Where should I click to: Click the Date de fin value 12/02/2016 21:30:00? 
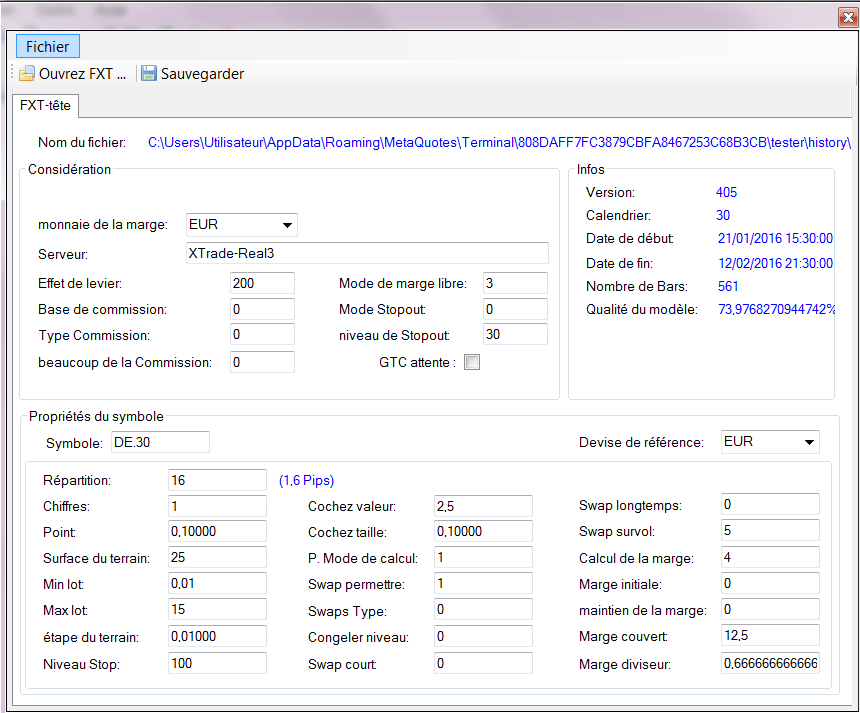point(776,264)
